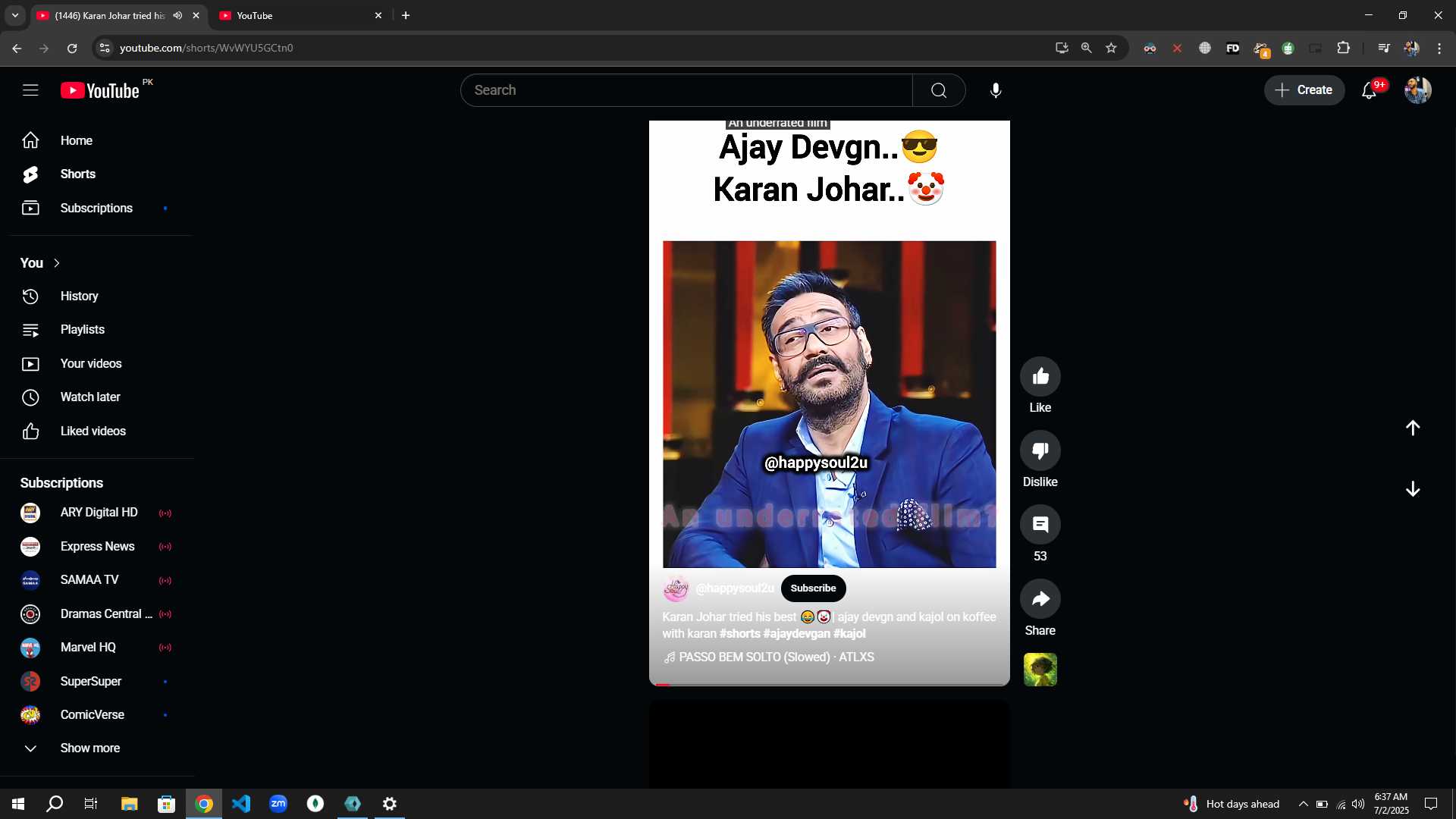Viewport: 1456px width, 819px height.
Task: Like the short video
Action: click(x=1040, y=377)
